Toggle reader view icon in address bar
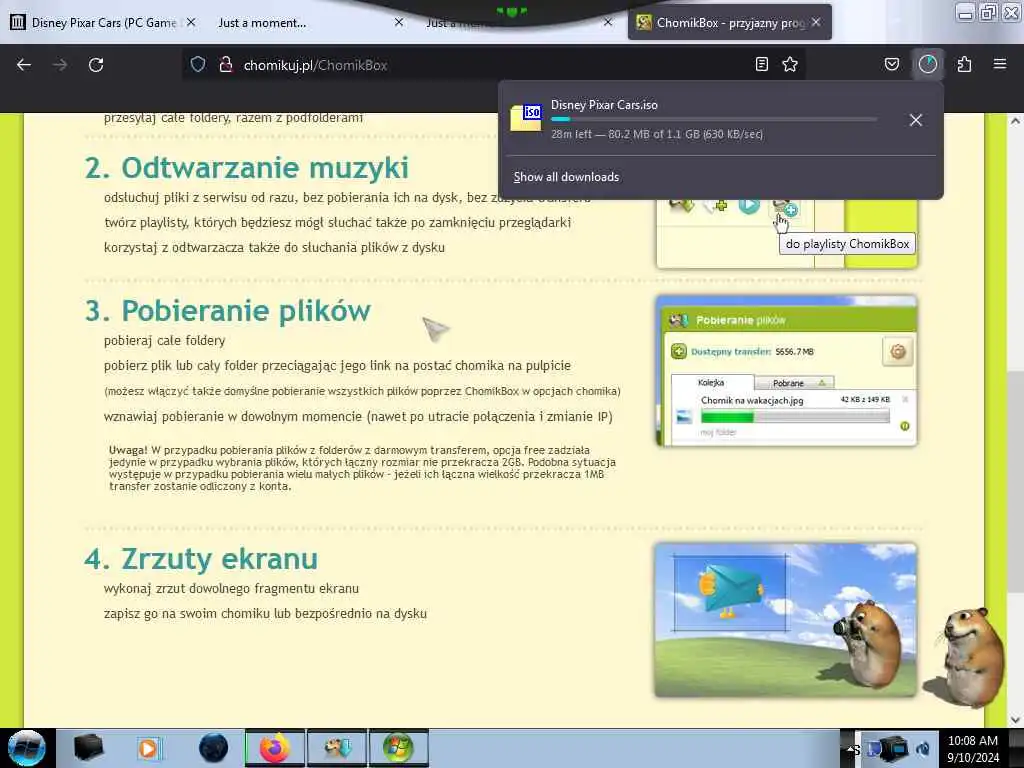Image resolution: width=1024 pixels, height=768 pixels. pyautogui.click(x=761, y=65)
